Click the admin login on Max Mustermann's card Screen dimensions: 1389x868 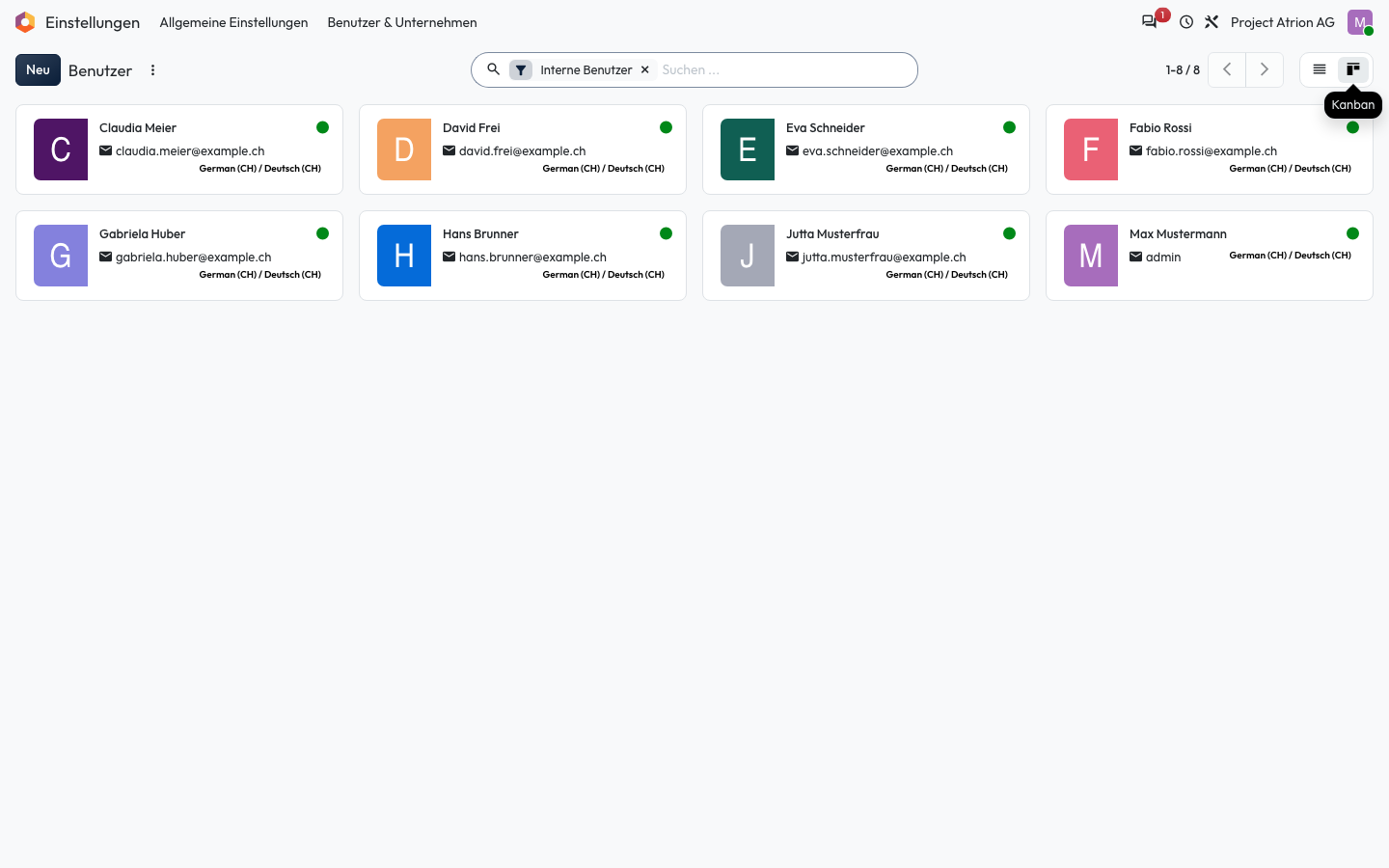coord(1163,257)
